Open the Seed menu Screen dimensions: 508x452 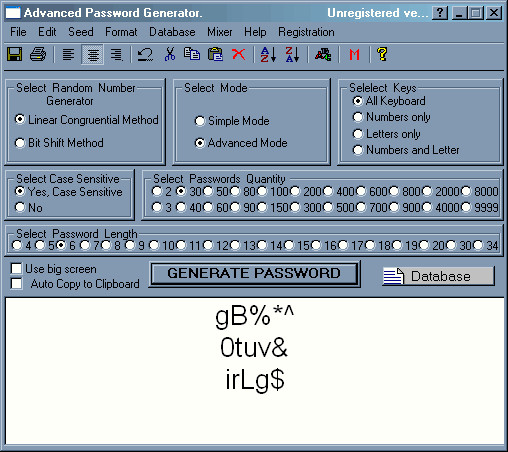point(81,32)
